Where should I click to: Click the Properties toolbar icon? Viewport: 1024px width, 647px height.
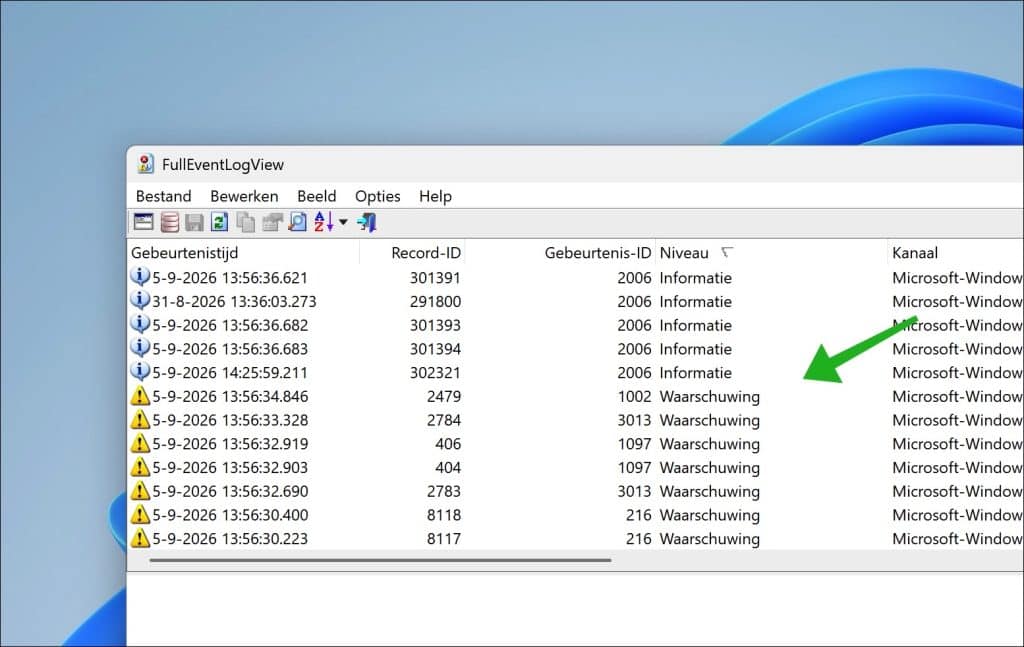(x=272, y=223)
